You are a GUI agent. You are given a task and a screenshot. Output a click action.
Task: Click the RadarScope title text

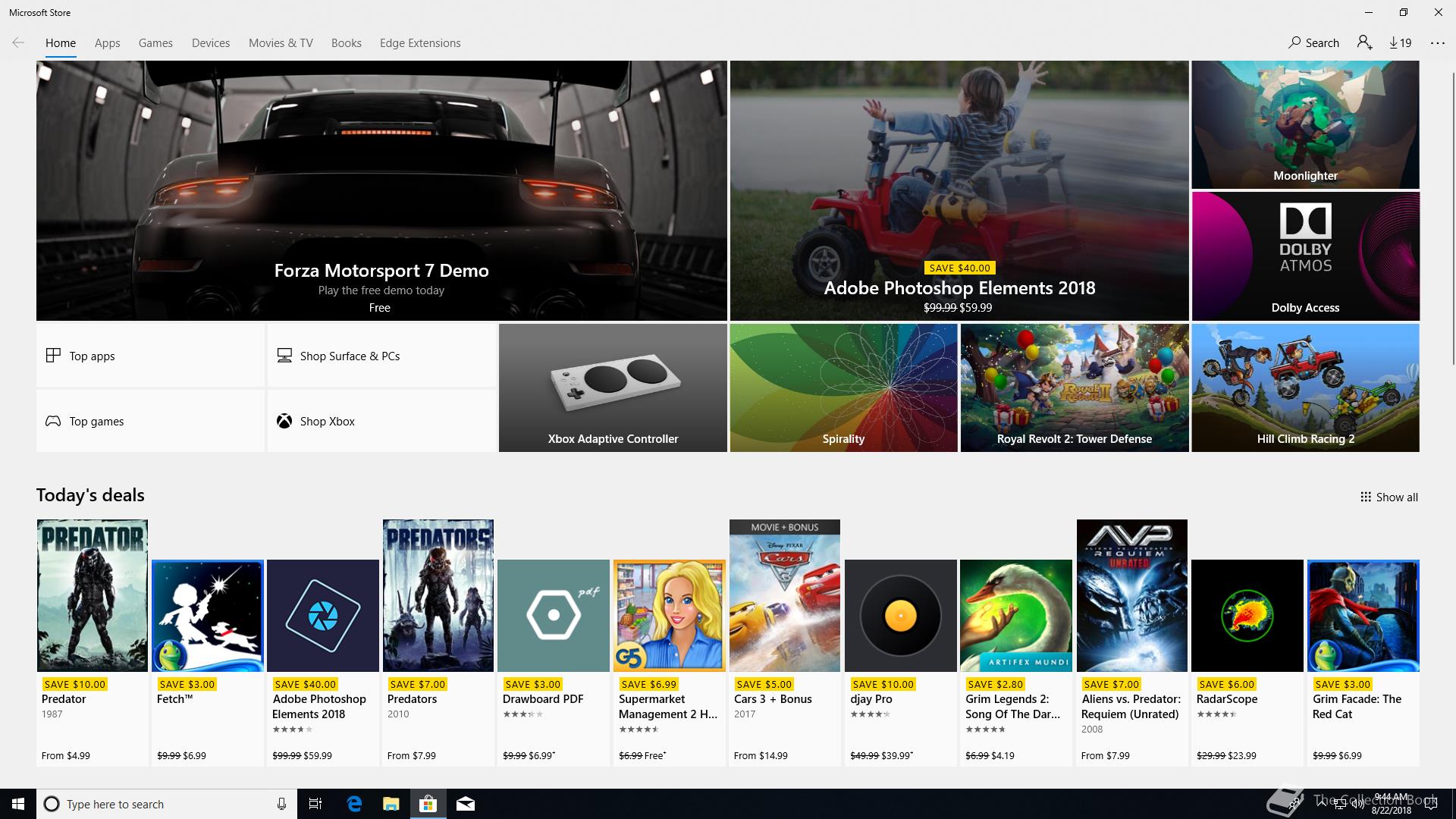pyautogui.click(x=1227, y=699)
